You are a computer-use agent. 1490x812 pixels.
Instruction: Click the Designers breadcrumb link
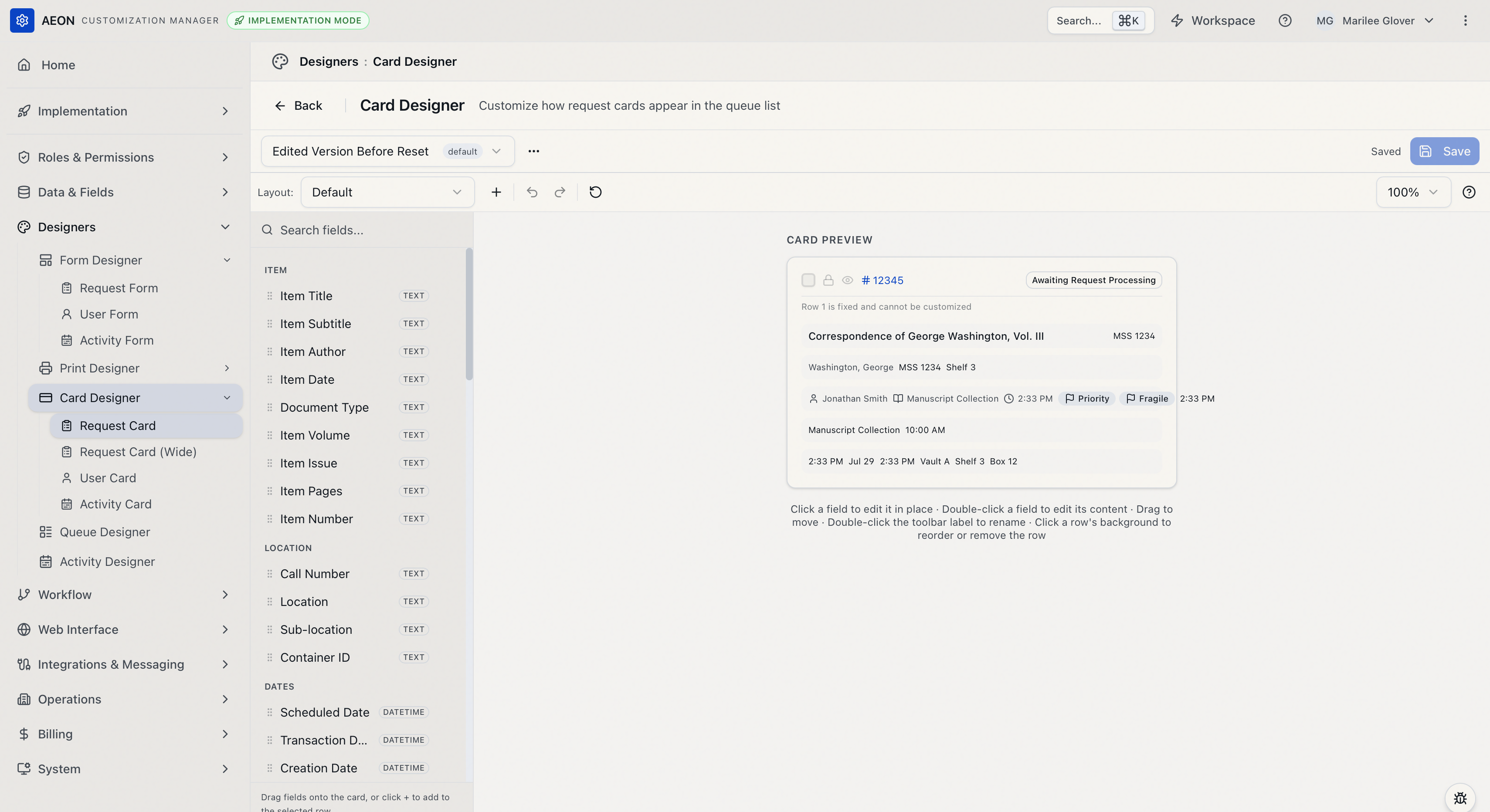329,61
